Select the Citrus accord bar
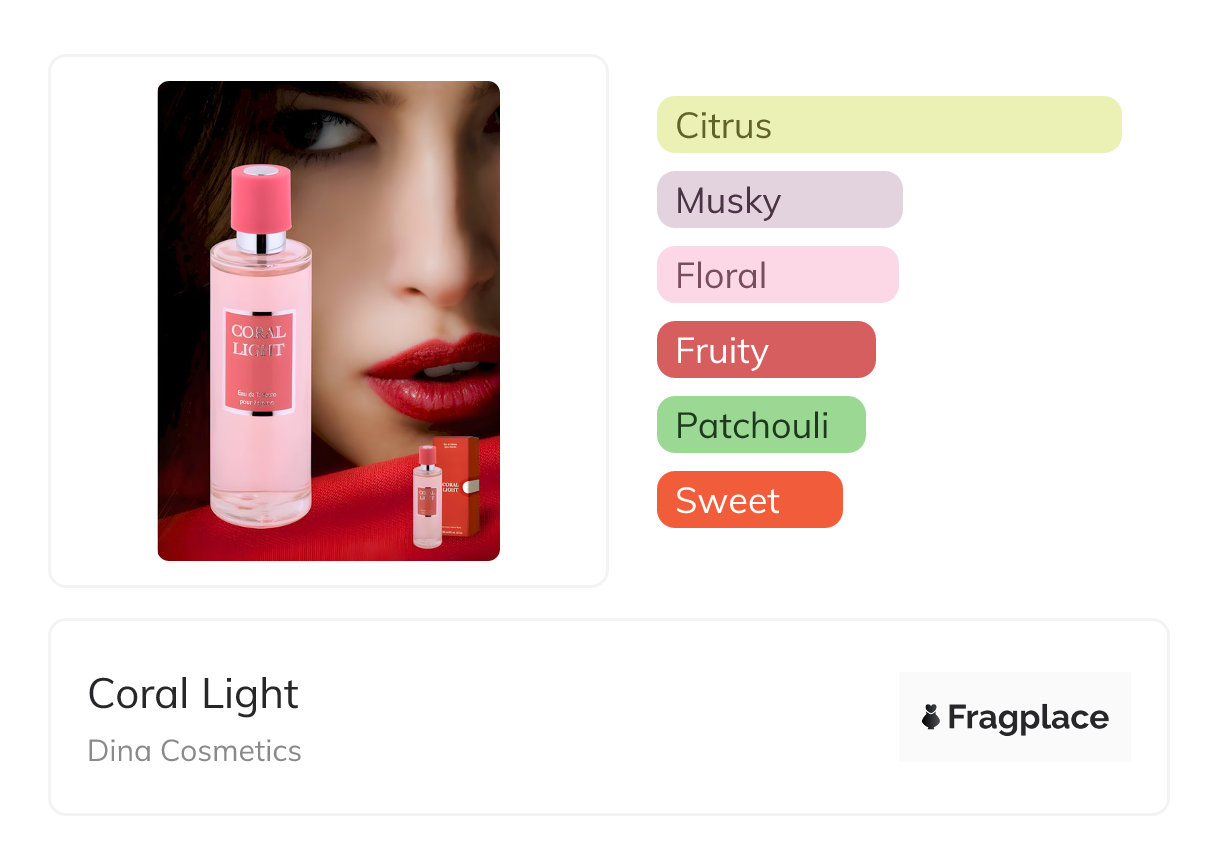1218x864 pixels. (889, 125)
